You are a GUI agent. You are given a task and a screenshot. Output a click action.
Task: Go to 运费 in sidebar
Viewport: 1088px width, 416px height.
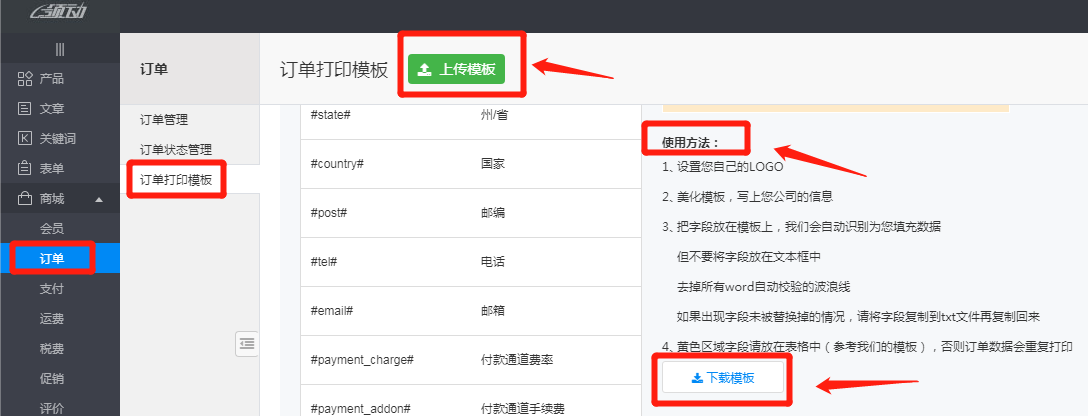pos(52,319)
